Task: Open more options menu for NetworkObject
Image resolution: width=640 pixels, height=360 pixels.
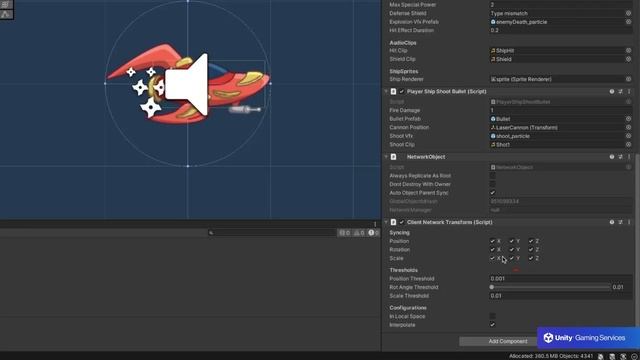Action: pyautogui.click(x=629, y=157)
